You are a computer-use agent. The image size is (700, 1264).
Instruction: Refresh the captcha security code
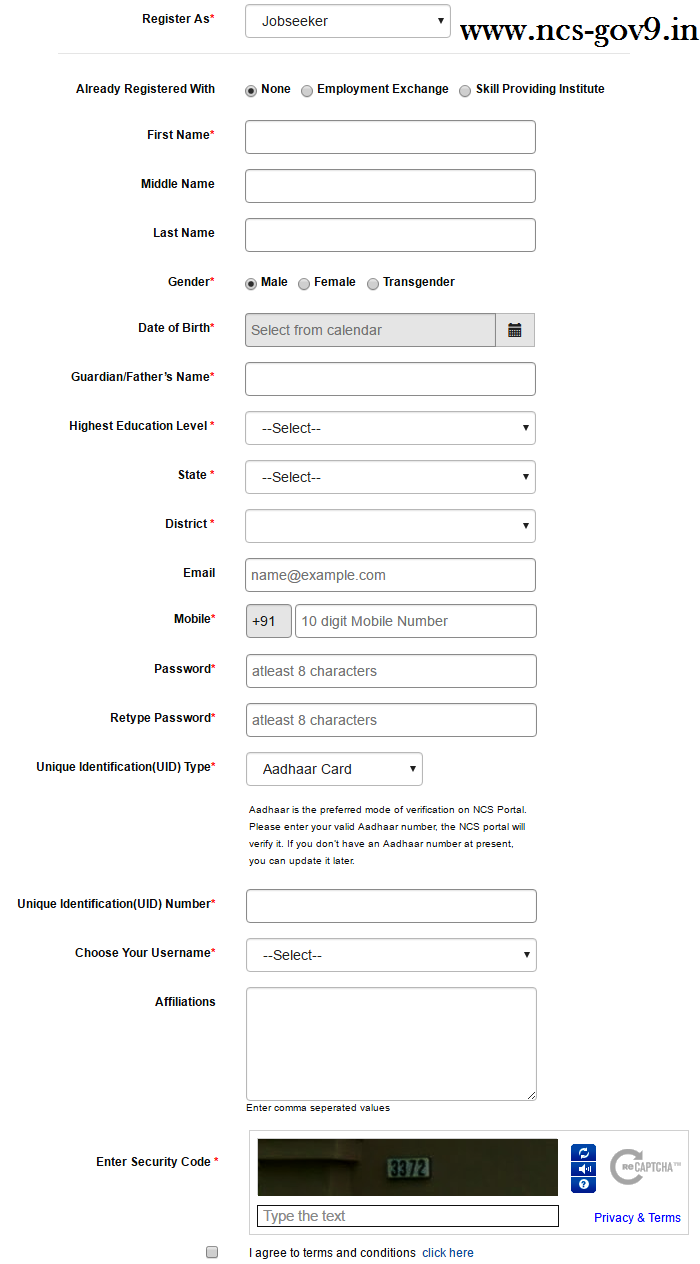point(584,1153)
